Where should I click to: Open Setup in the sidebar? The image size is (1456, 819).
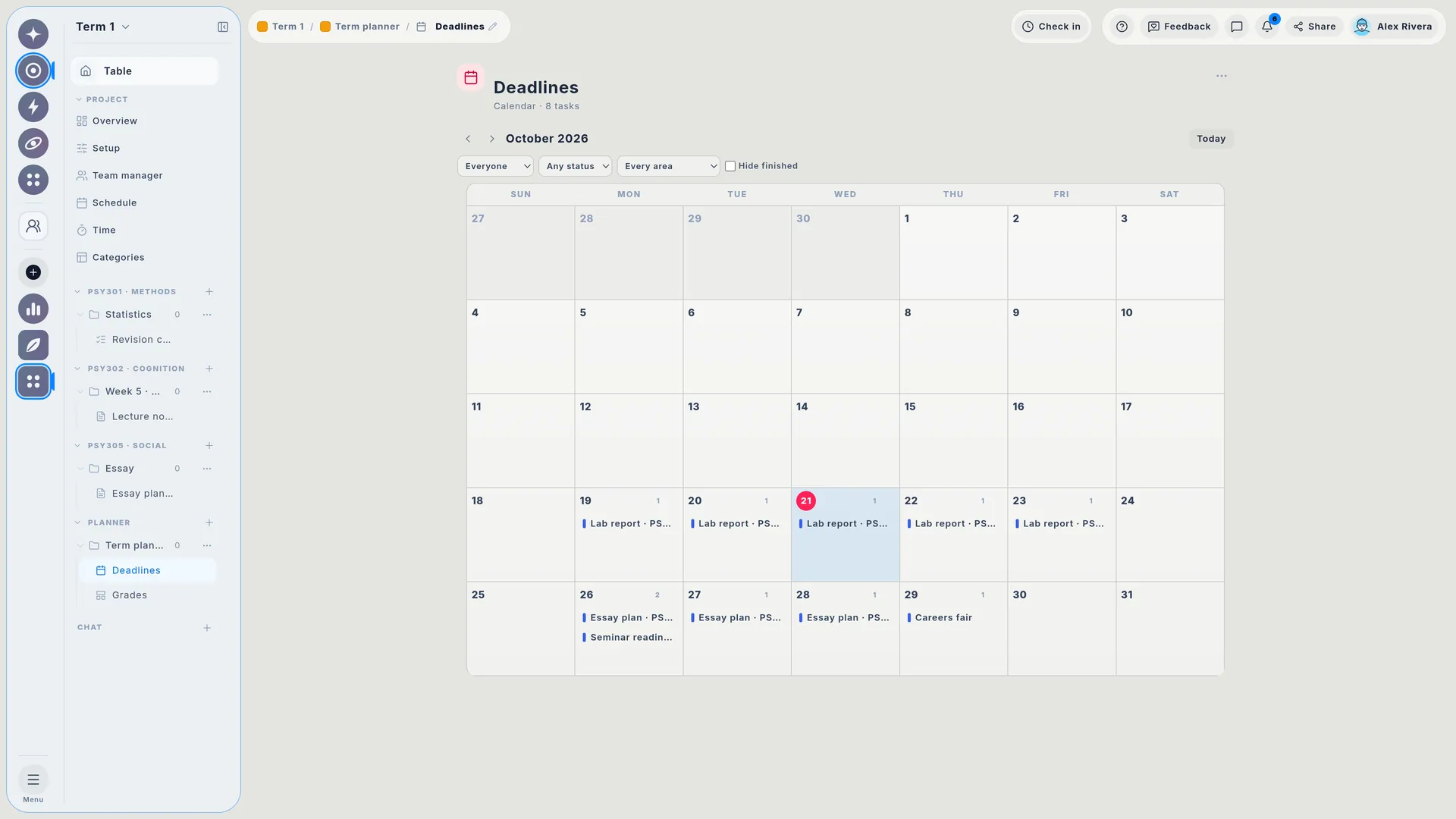point(144,149)
